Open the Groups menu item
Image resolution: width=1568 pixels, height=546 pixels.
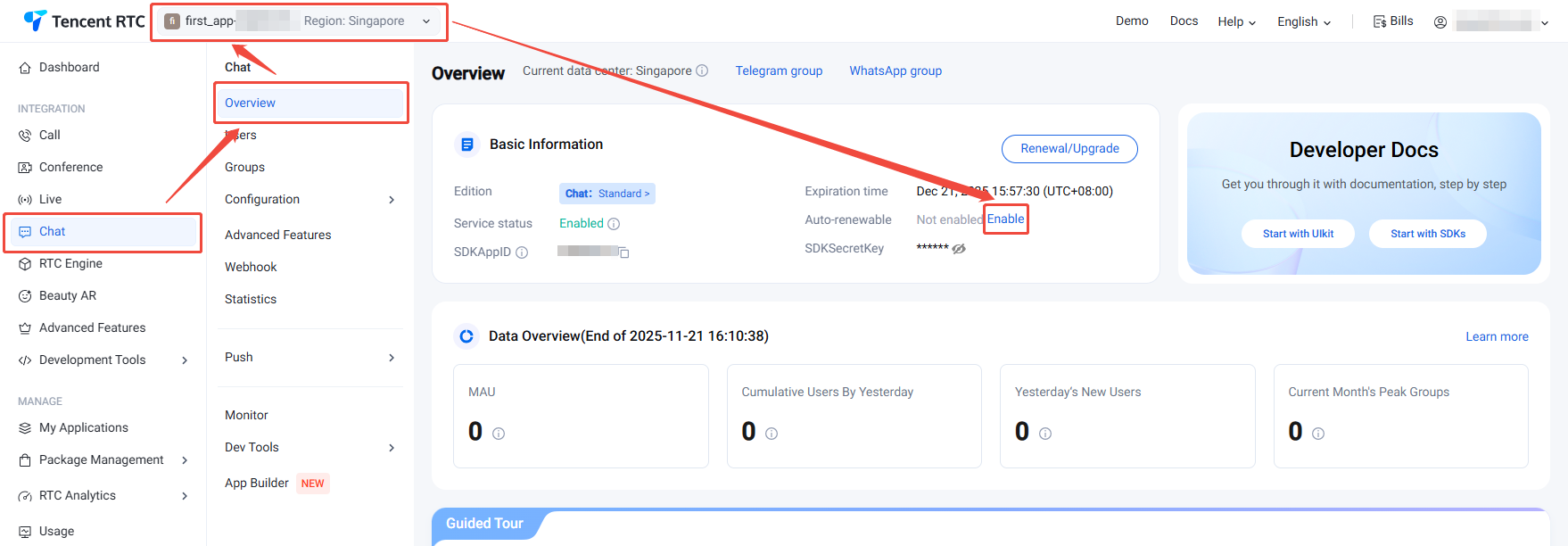point(244,167)
